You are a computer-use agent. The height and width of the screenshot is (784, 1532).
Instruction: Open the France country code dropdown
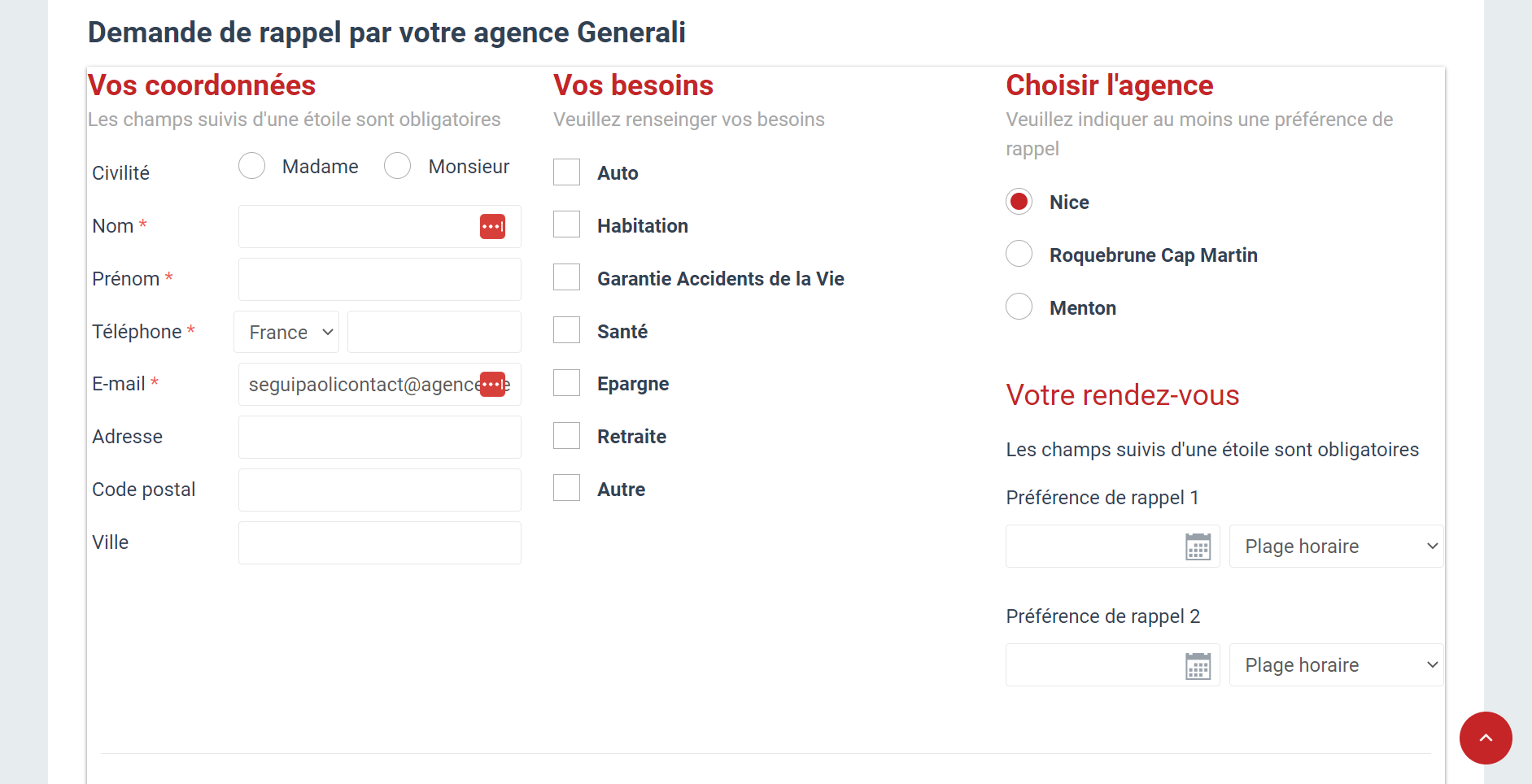pos(286,332)
